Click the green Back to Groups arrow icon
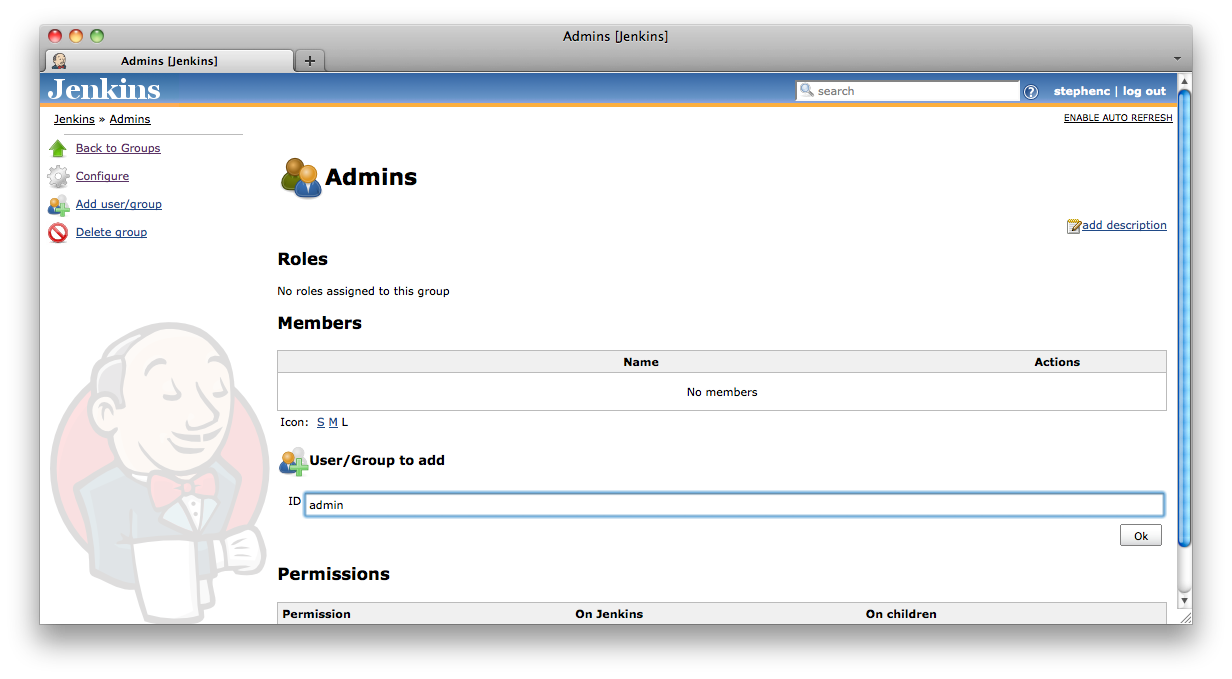 click(x=58, y=148)
